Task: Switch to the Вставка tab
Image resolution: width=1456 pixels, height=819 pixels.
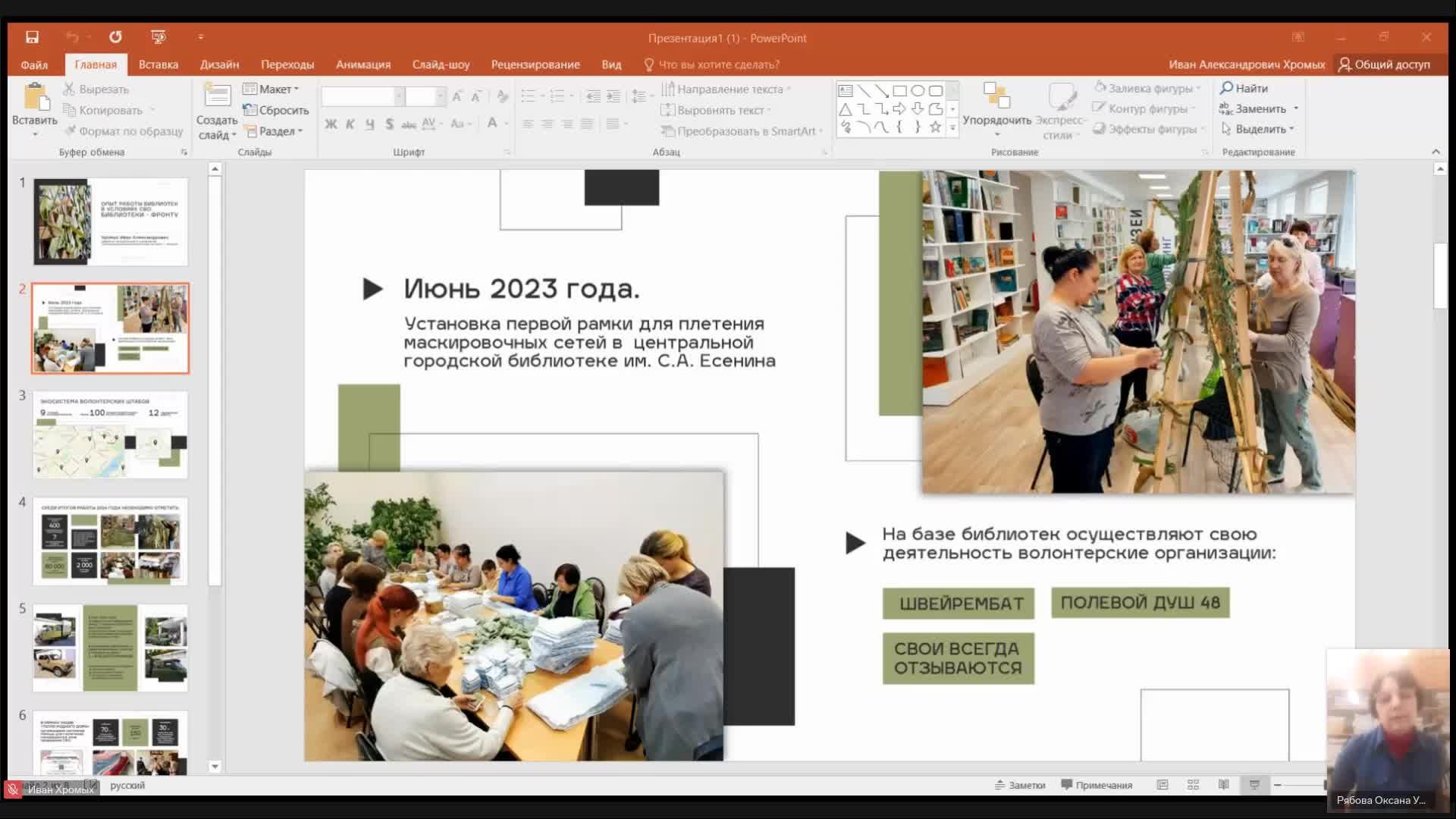Action: (x=158, y=64)
